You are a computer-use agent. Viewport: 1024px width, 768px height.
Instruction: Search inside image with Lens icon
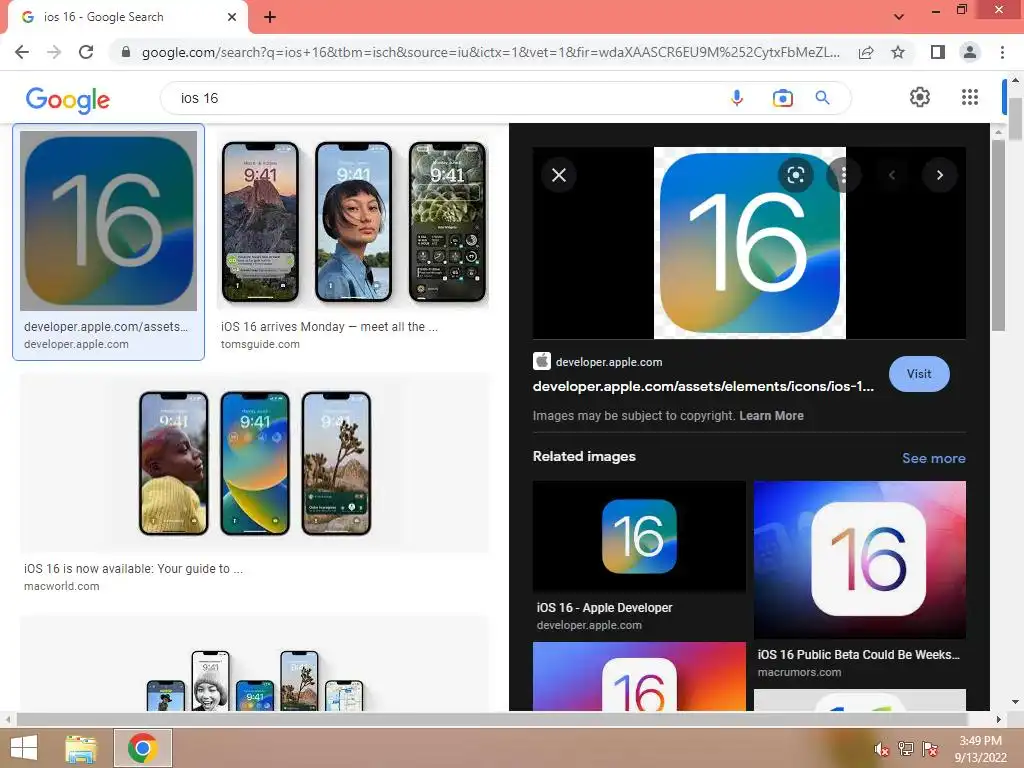[x=795, y=175]
